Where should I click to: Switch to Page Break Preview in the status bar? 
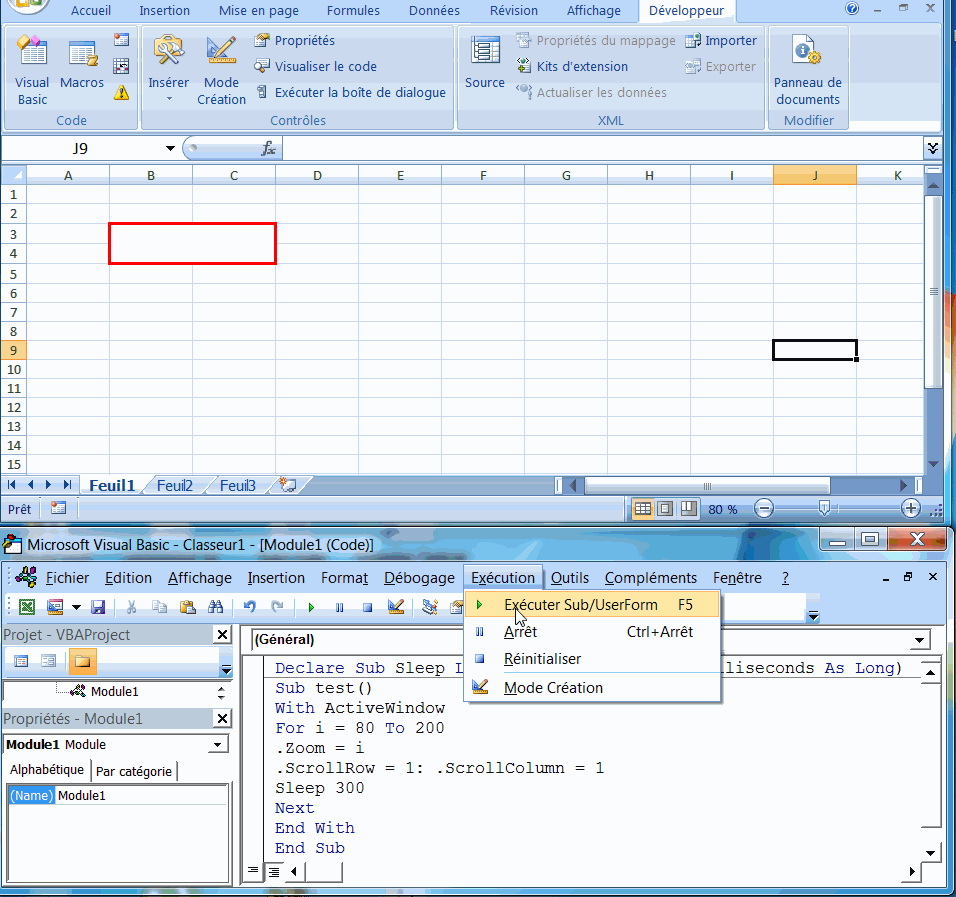[x=688, y=509]
